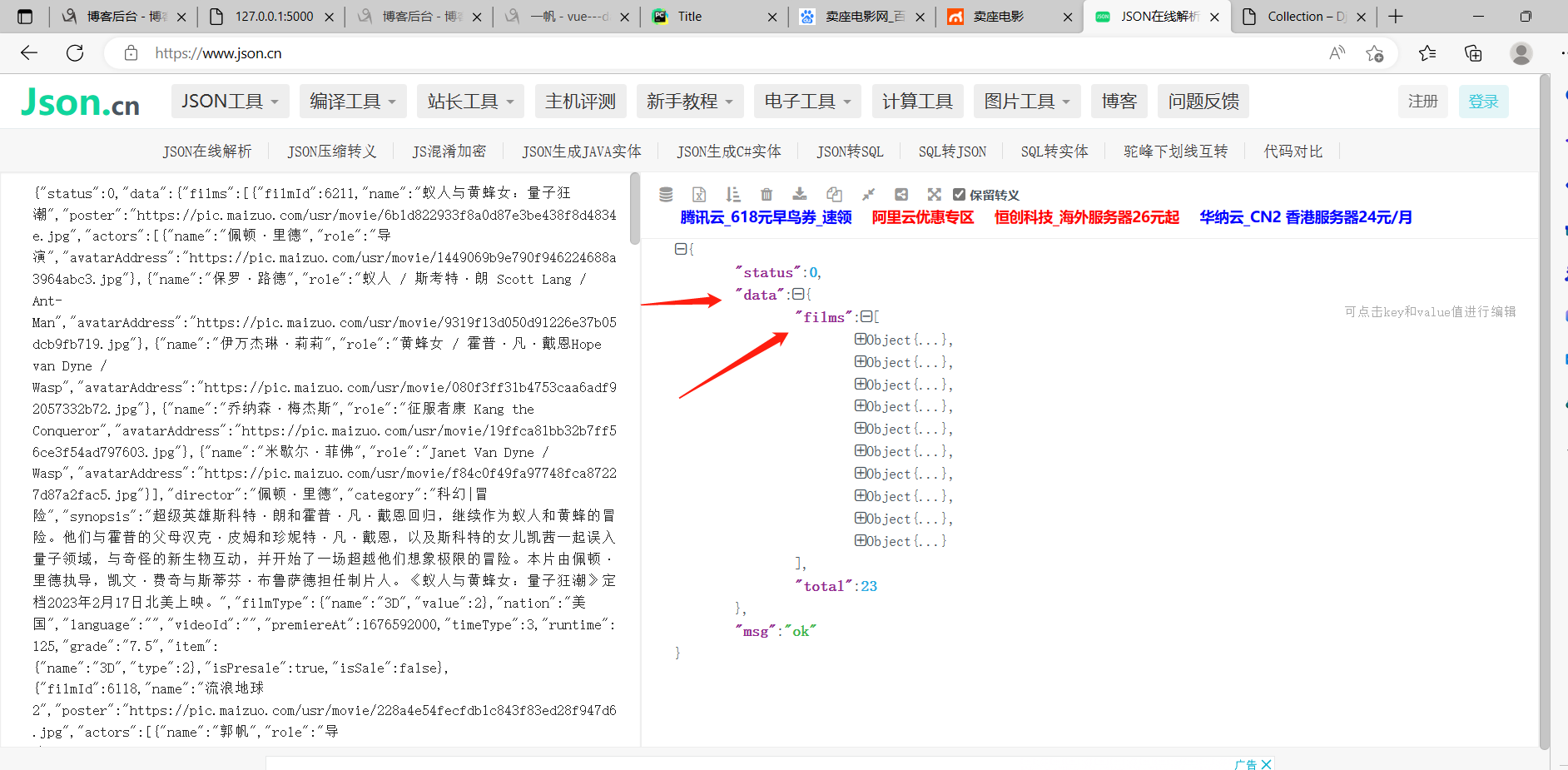This screenshot has height=770, width=1568.
Task: Open the JS混淆加密 tool link
Action: pos(449,152)
